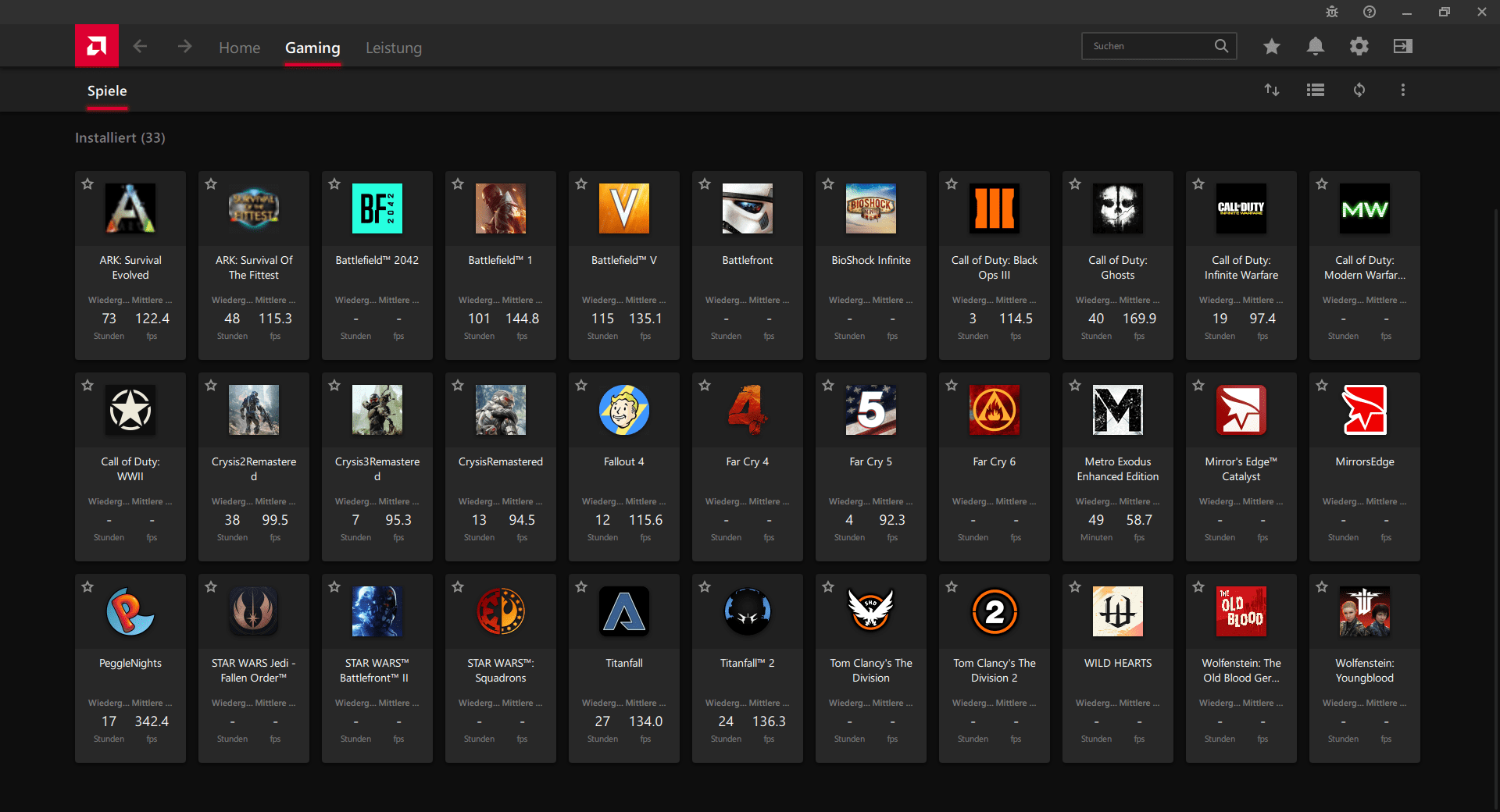Open Call of Duty: WWII star icon
The image size is (1500, 812).
tap(130, 410)
